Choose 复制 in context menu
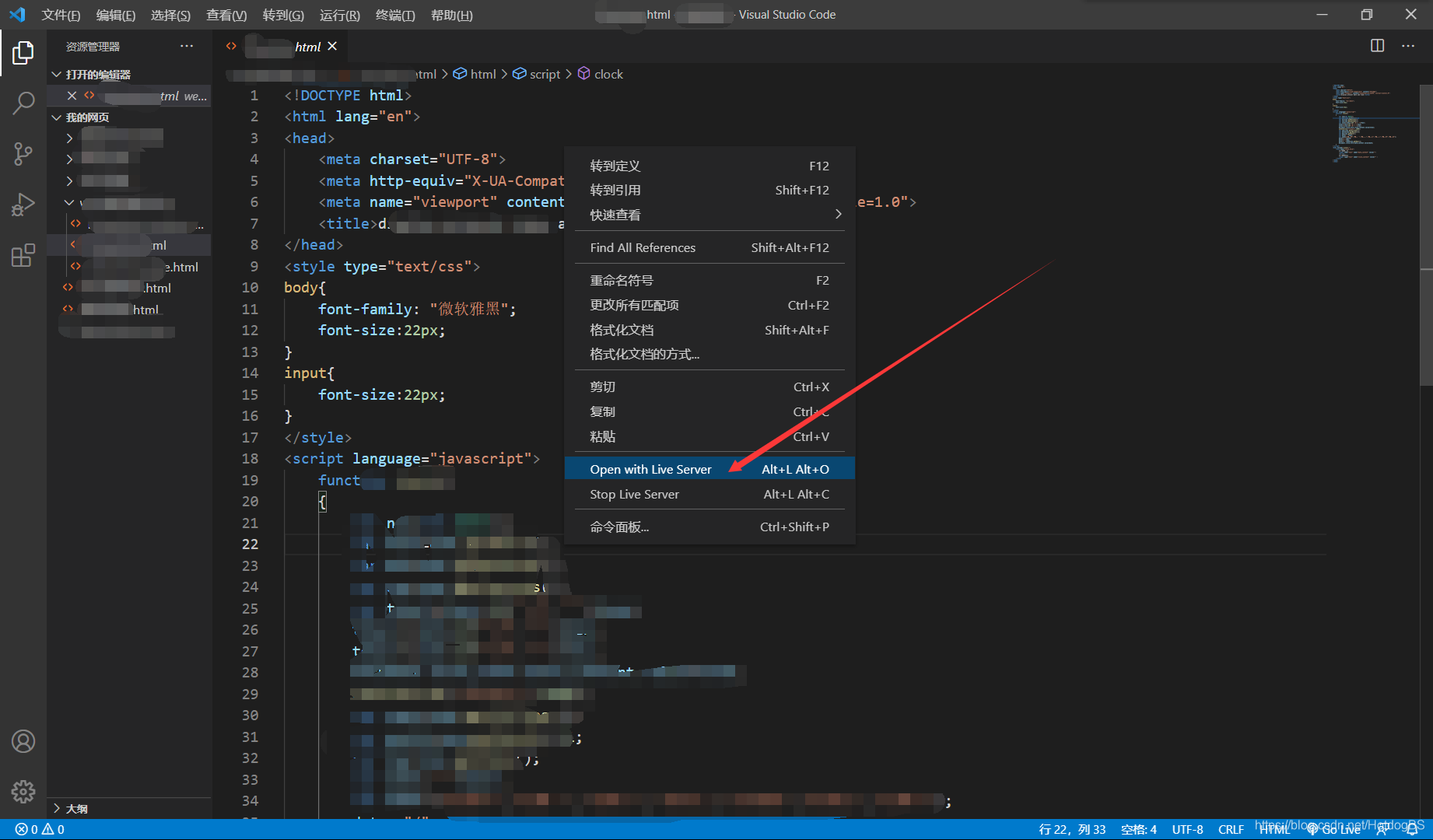Image resolution: width=1433 pixels, height=840 pixels. pos(709,411)
